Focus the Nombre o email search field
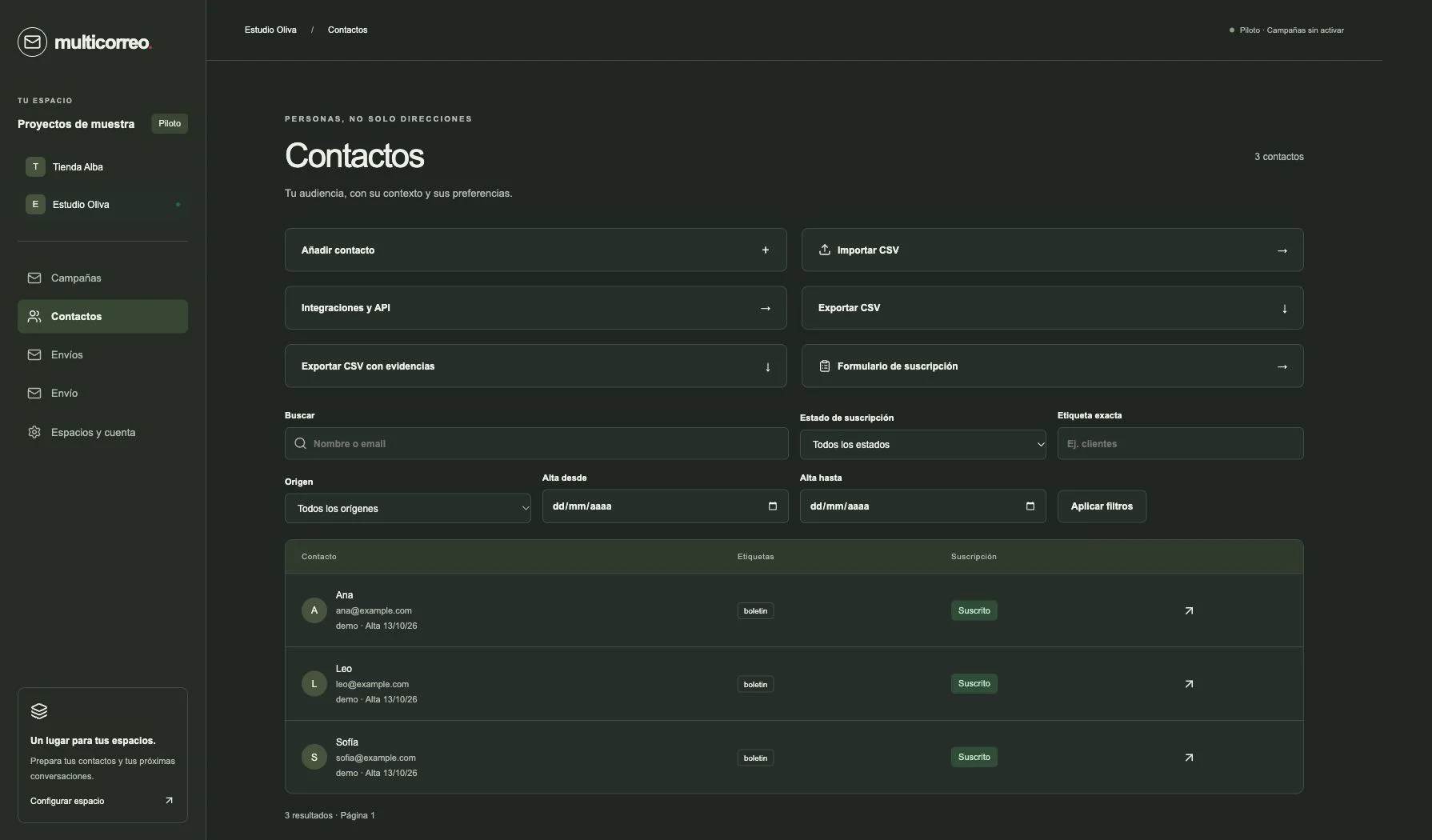 click(537, 443)
